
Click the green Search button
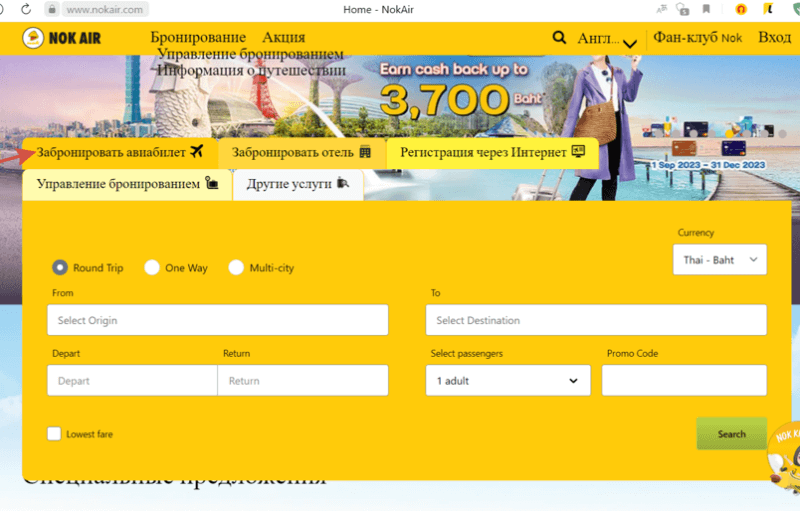(732, 433)
